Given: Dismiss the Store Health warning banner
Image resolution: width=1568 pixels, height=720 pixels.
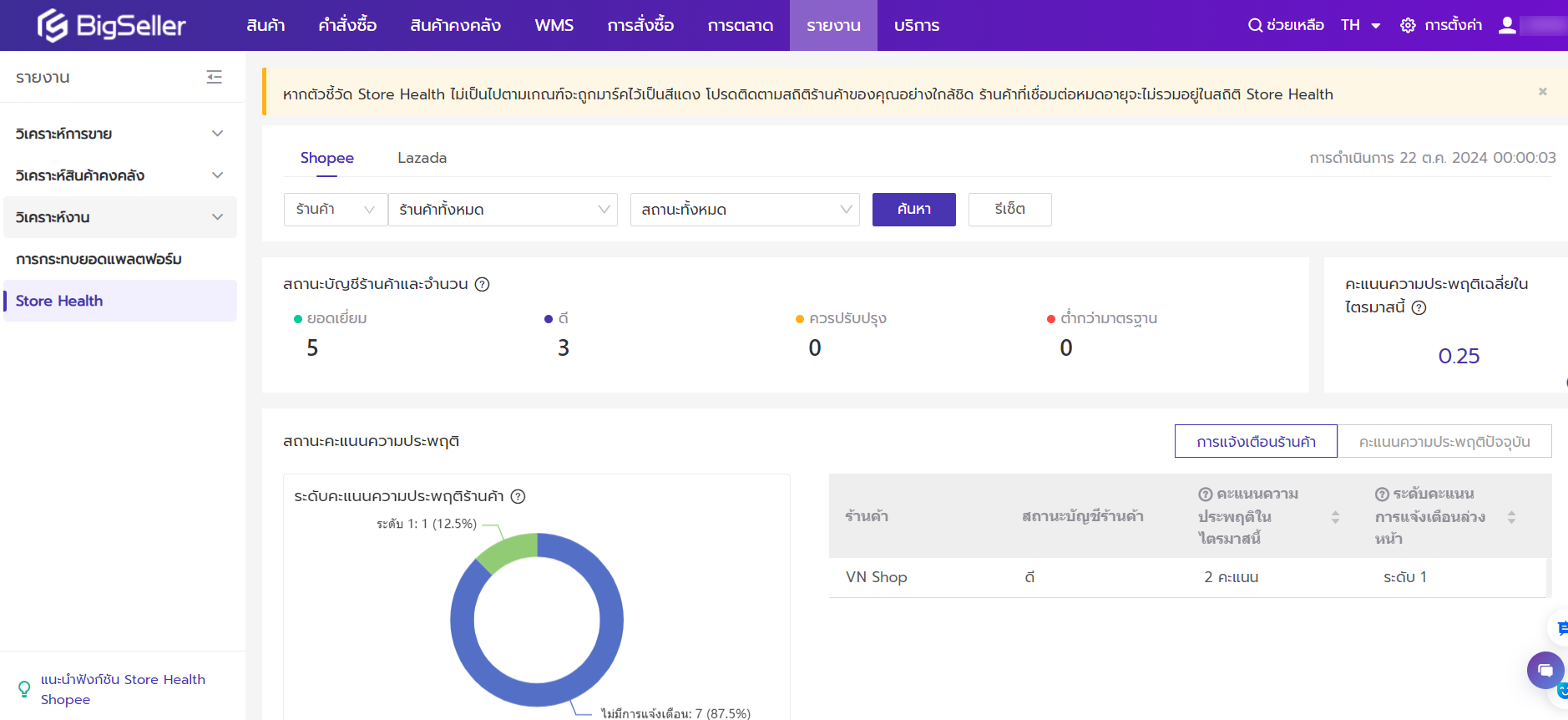Looking at the screenshot, I should tap(1542, 92).
